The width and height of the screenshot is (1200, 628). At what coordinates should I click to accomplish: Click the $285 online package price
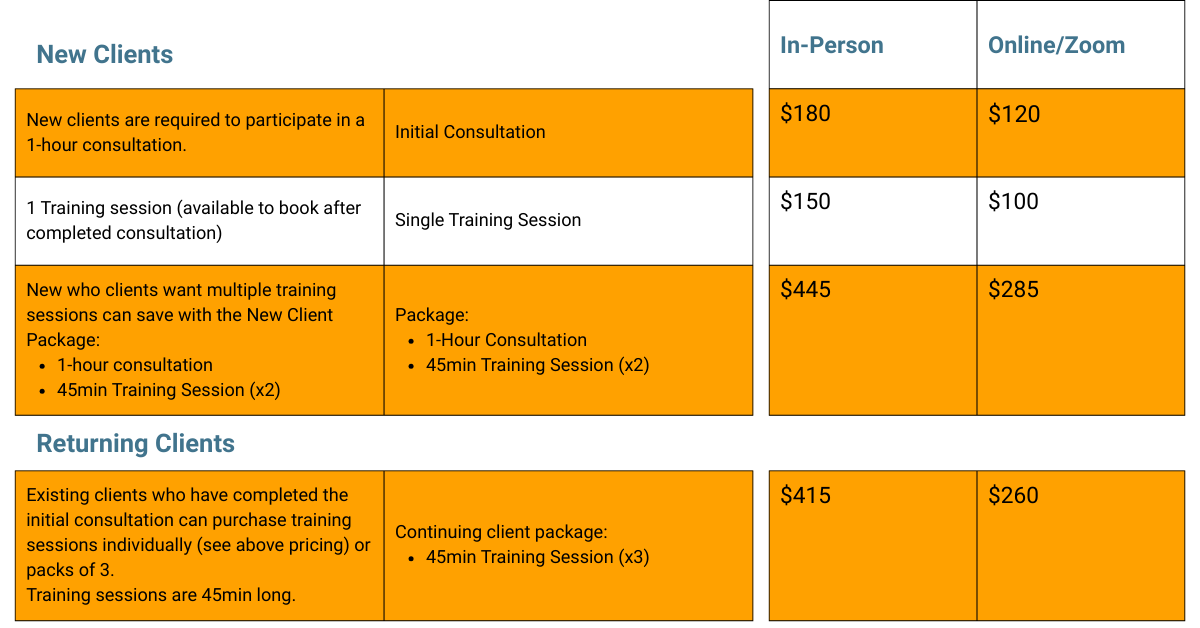[x=1013, y=290]
